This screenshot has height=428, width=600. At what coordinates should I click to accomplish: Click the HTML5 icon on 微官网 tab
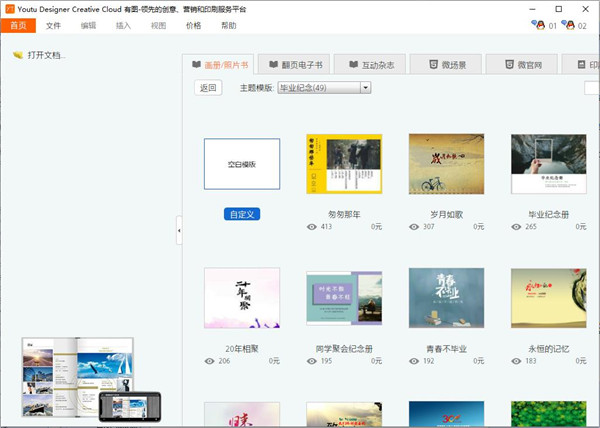click(508, 64)
